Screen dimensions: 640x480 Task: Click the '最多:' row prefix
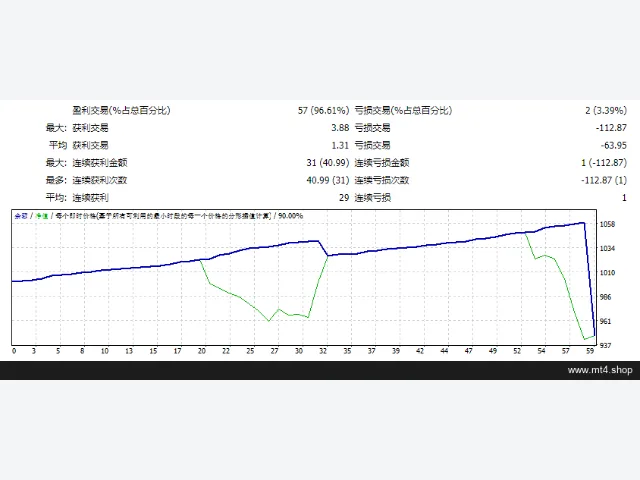tap(56, 180)
